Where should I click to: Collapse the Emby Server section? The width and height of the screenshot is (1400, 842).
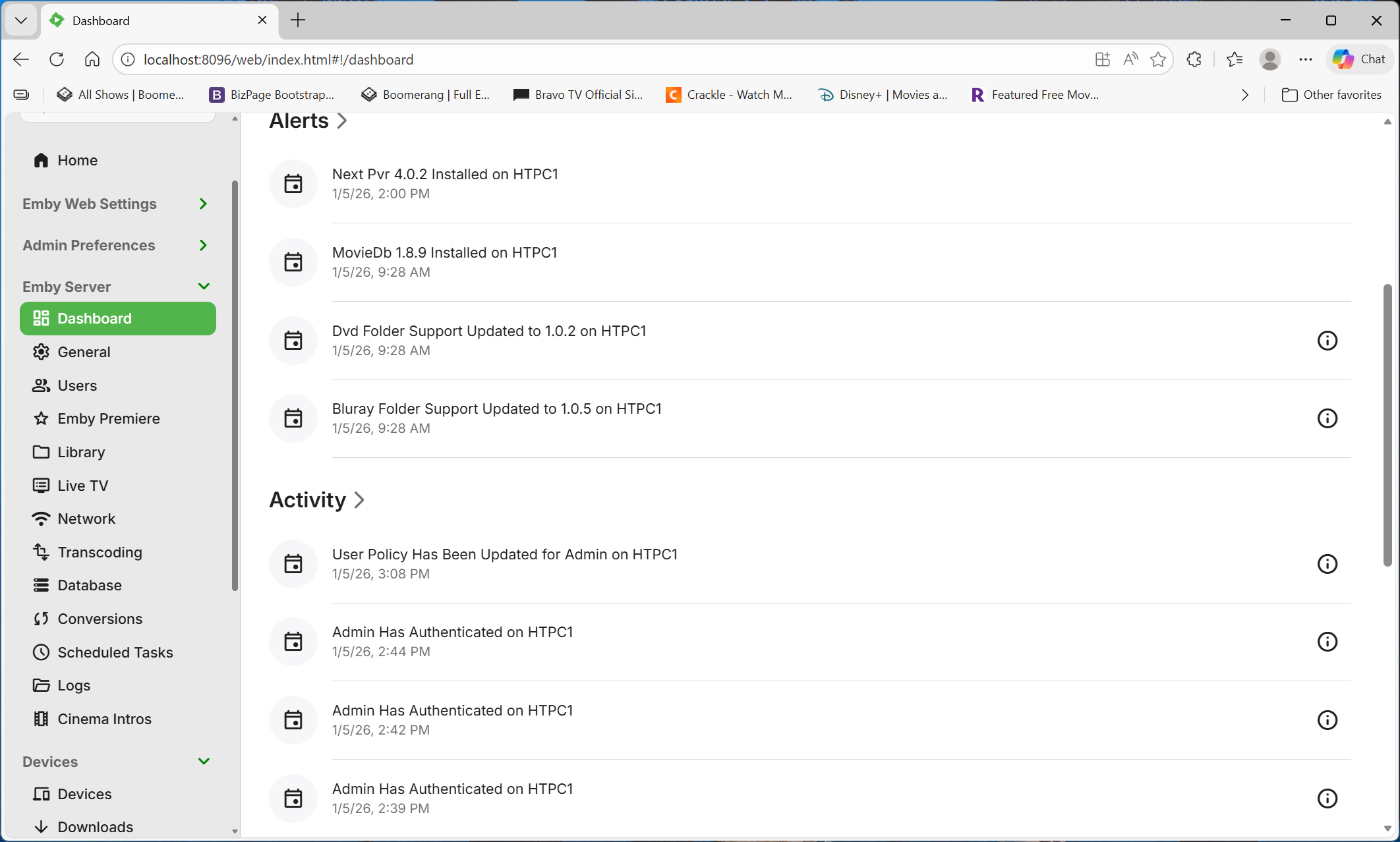pos(204,287)
